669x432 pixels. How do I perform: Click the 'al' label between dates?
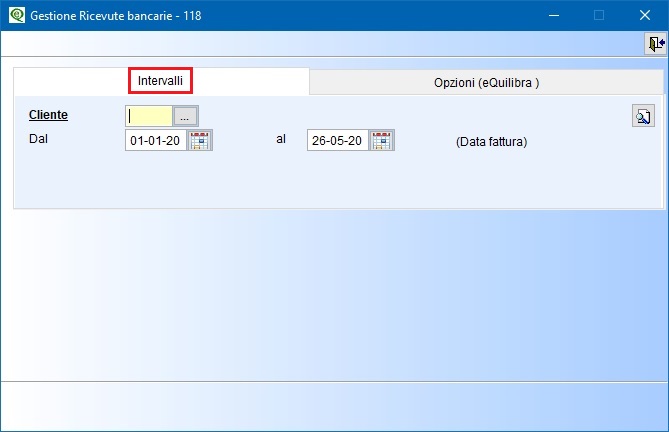[x=281, y=139]
